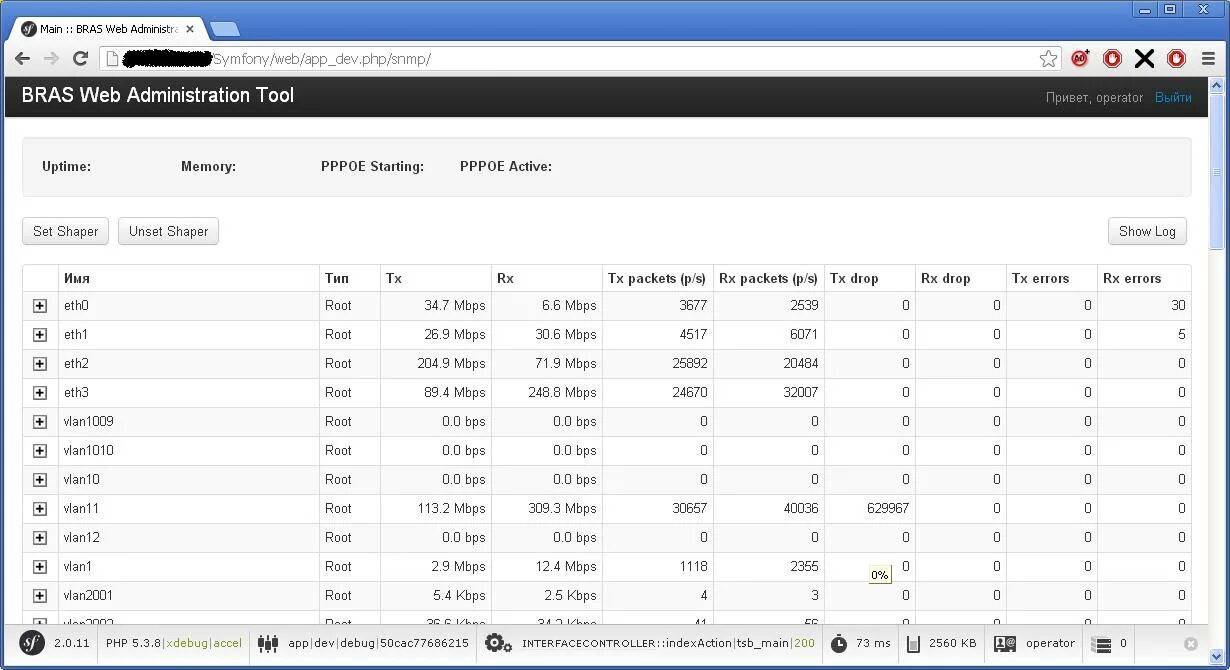Open a new browser tab
This screenshot has width=1230, height=670.
click(224, 29)
